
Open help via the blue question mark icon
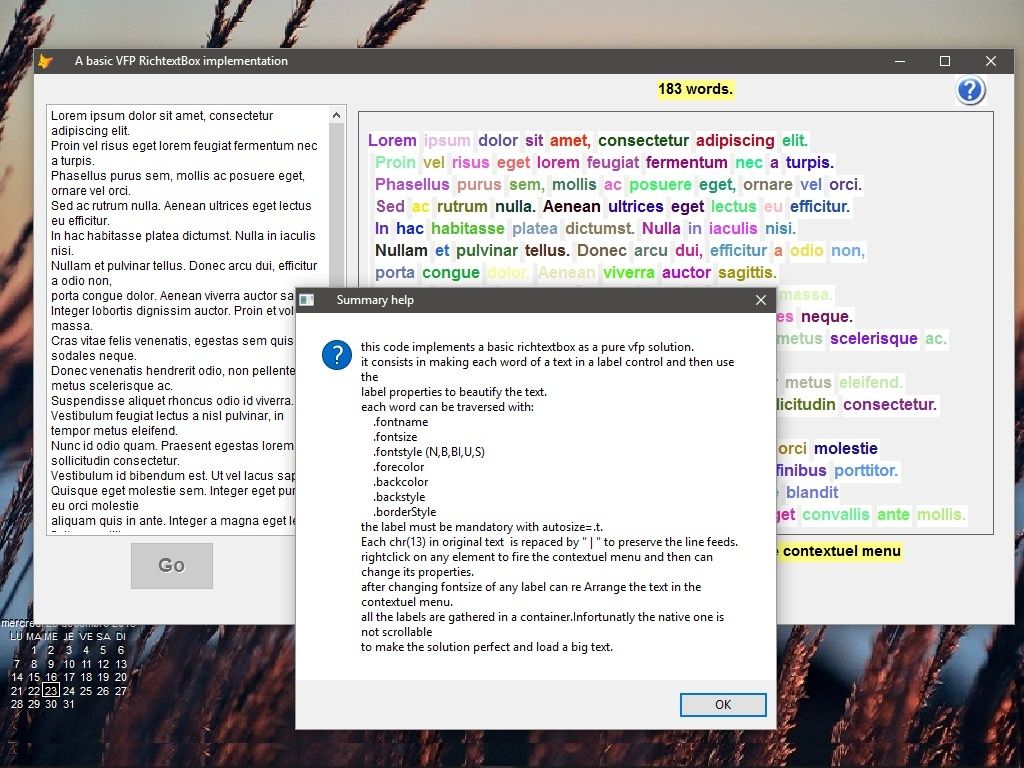click(969, 90)
